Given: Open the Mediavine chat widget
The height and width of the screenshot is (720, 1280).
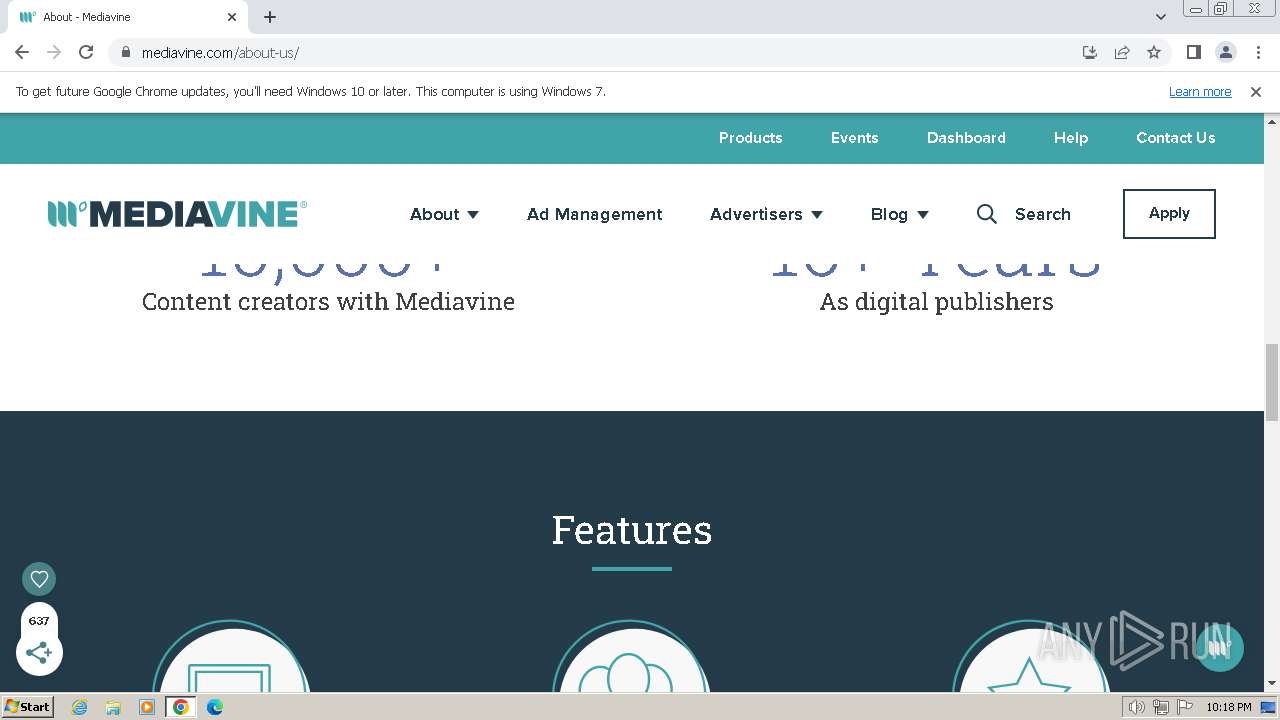Looking at the screenshot, I should 1219,647.
